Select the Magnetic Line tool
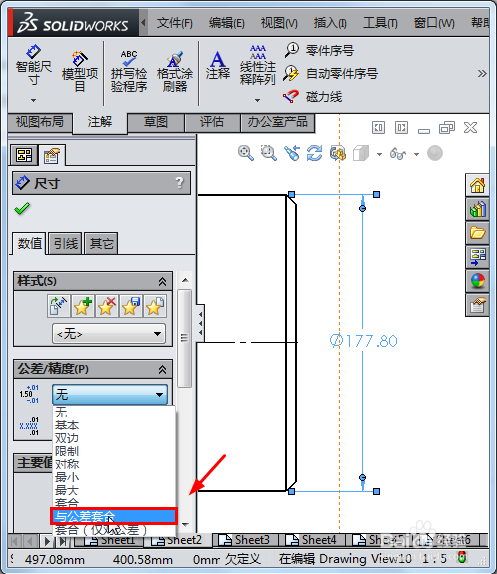Viewport: 497px width, 574px height. [x=313, y=97]
